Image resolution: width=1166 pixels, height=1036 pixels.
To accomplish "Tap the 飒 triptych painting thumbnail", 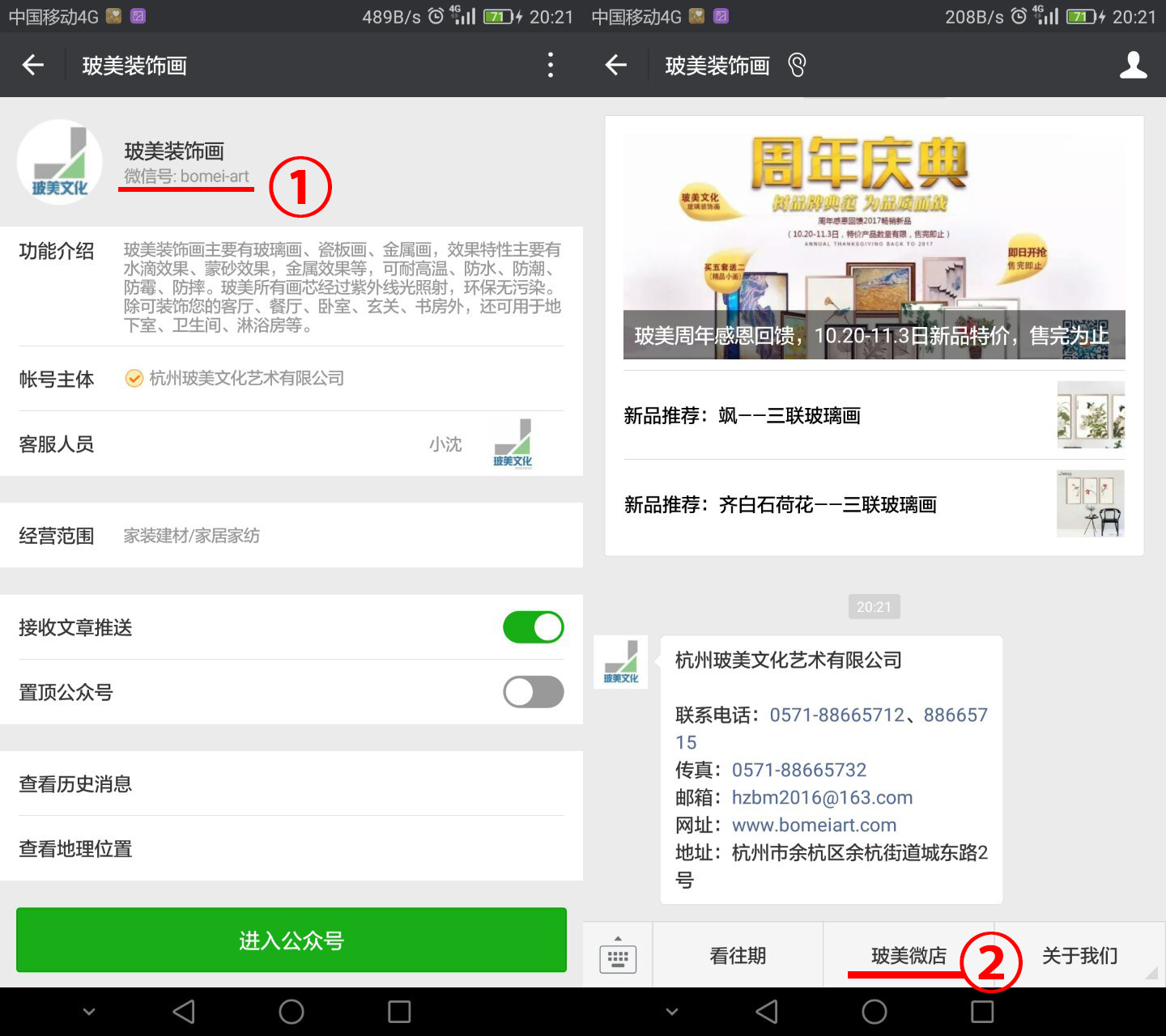I will [1091, 414].
